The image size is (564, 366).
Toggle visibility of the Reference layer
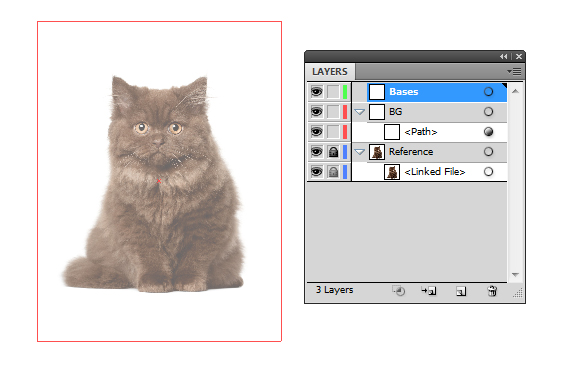(317, 152)
